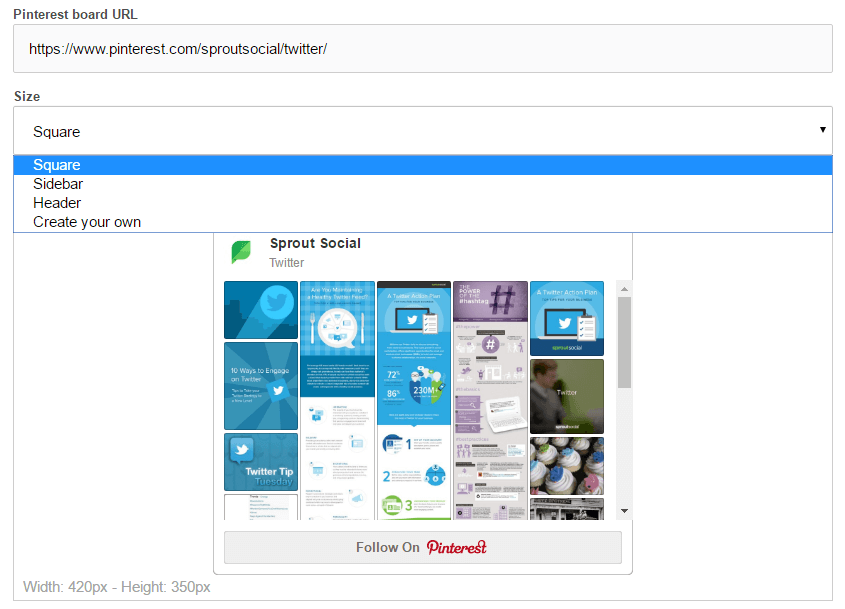This screenshot has height=609, width=845.
Task: Click the Pinterest board URL input field
Action: pos(422,49)
